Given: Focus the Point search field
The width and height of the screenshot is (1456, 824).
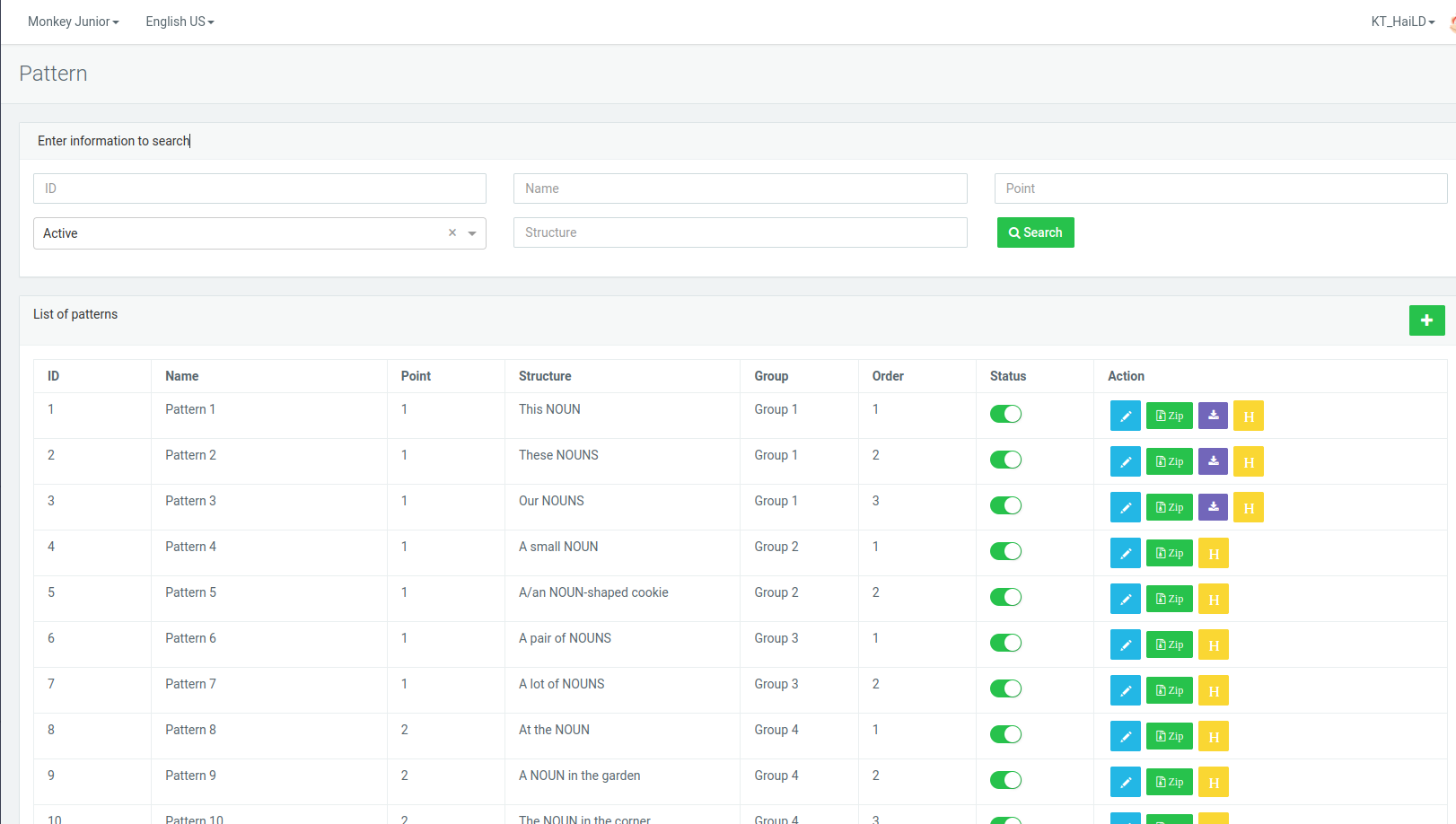Looking at the screenshot, I should pyautogui.click(x=1221, y=188).
